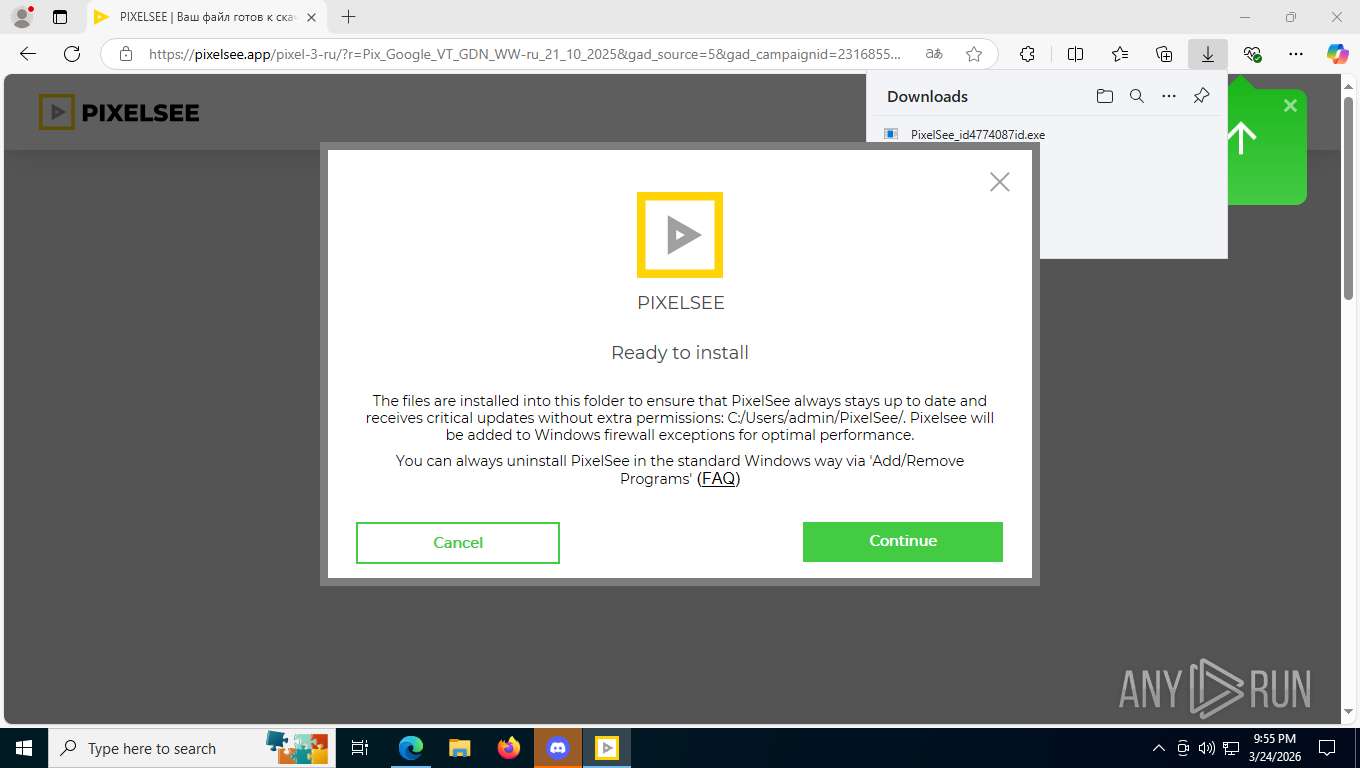Open the Collections icon
The image size is (1360, 768).
pyautogui.click(x=1164, y=54)
